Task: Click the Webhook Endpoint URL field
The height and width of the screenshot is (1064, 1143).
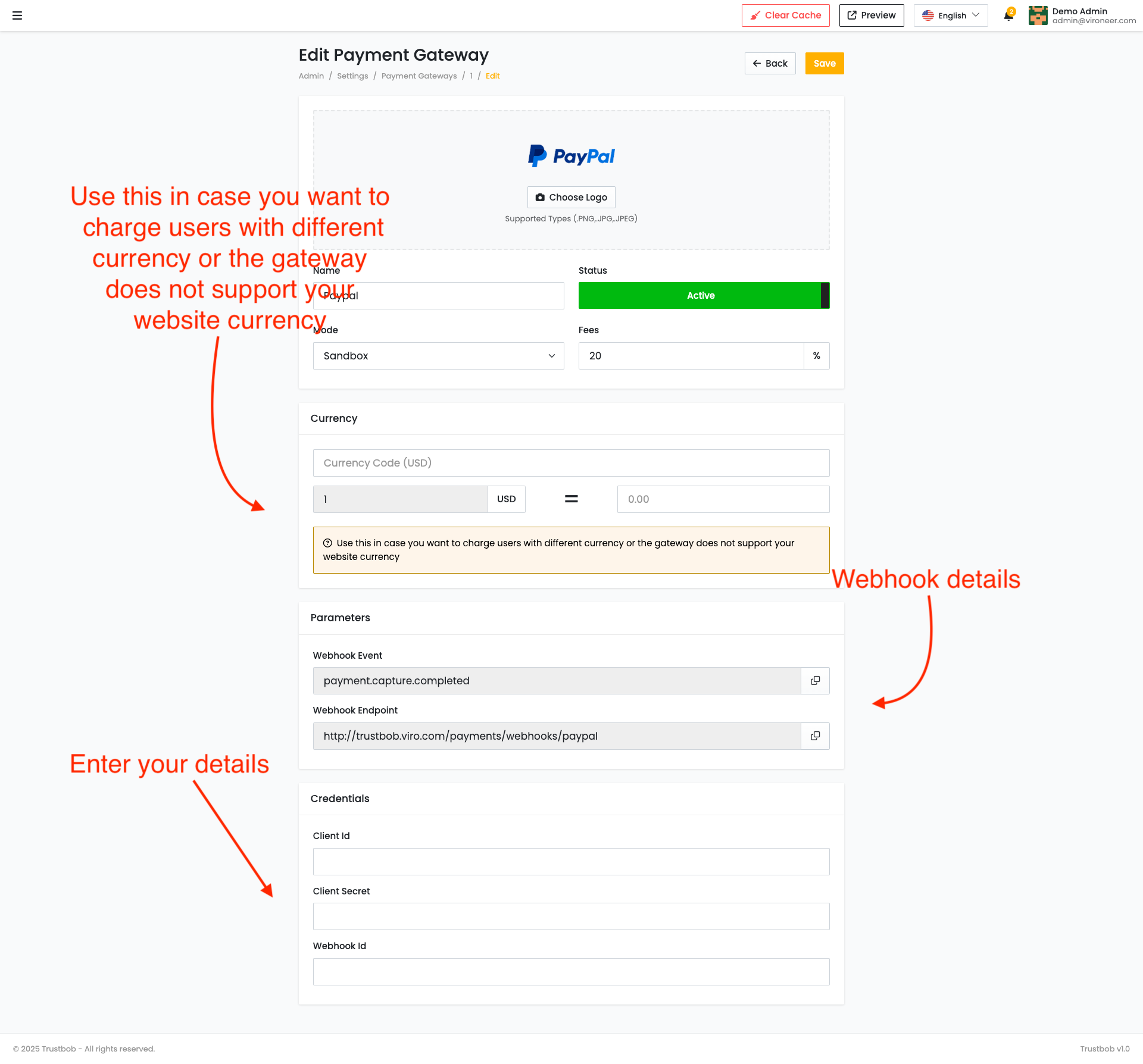Action: click(x=557, y=736)
